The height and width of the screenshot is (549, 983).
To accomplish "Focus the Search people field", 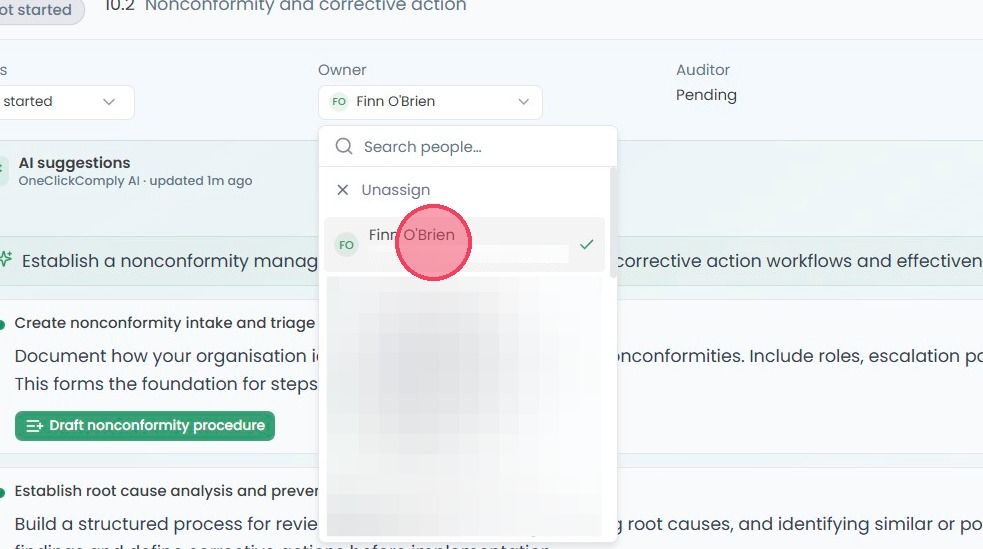I will click(x=468, y=147).
